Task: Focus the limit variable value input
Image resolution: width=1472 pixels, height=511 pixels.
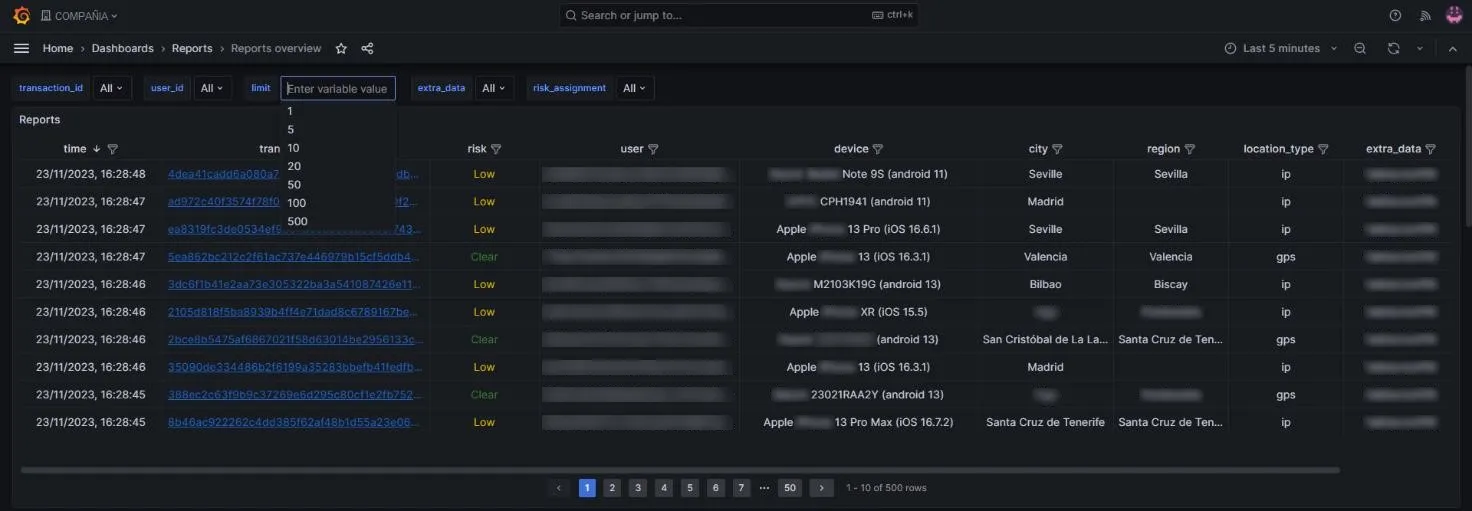Action: (x=338, y=88)
